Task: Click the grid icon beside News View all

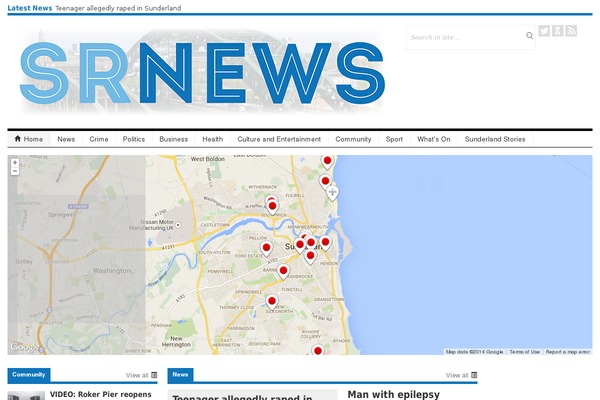Action: pyautogui.click(x=474, y=375)
